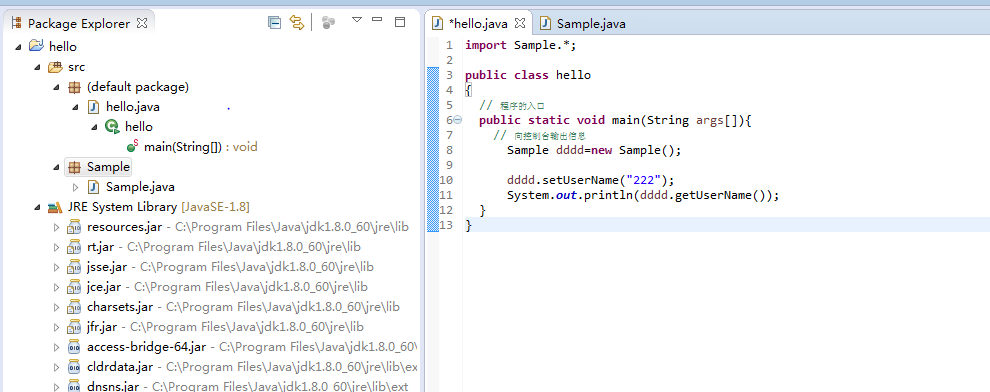Click the resources.jar jar icon
The width and height of the screenshot is (990, 392).
coord(75,227)
